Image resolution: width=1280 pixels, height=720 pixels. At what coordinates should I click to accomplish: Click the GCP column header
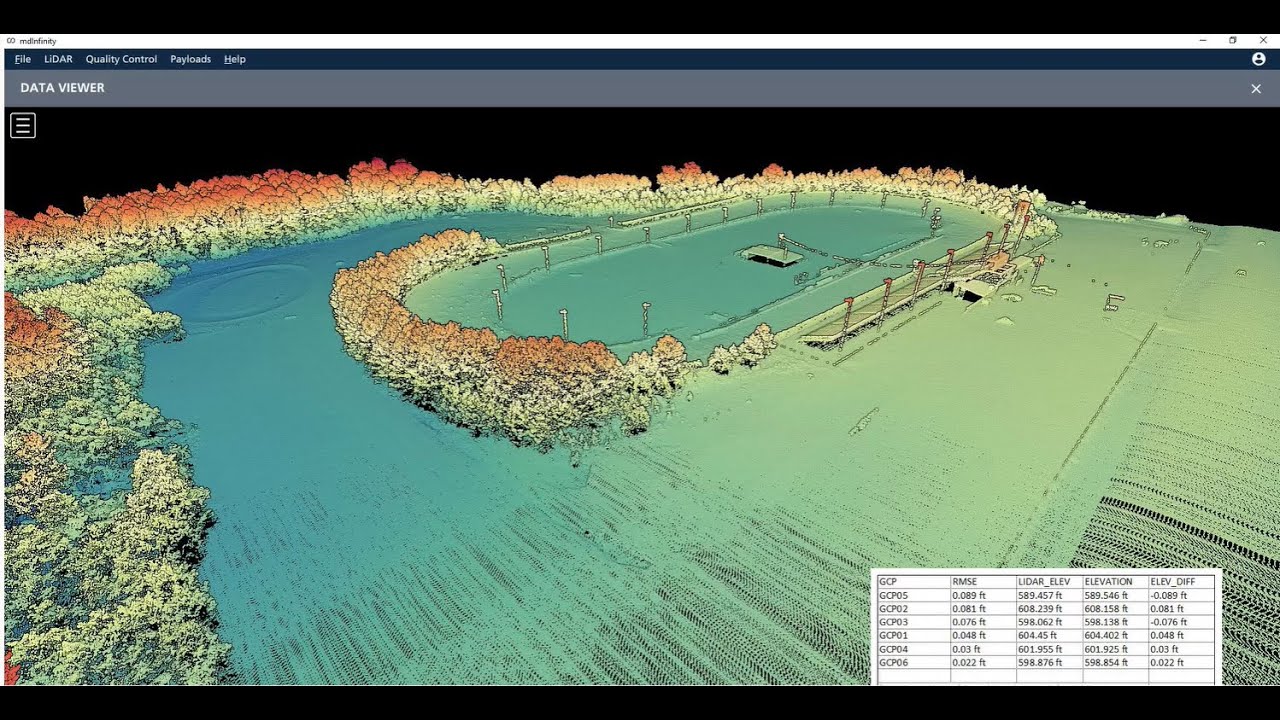click(x=913, y=581)
